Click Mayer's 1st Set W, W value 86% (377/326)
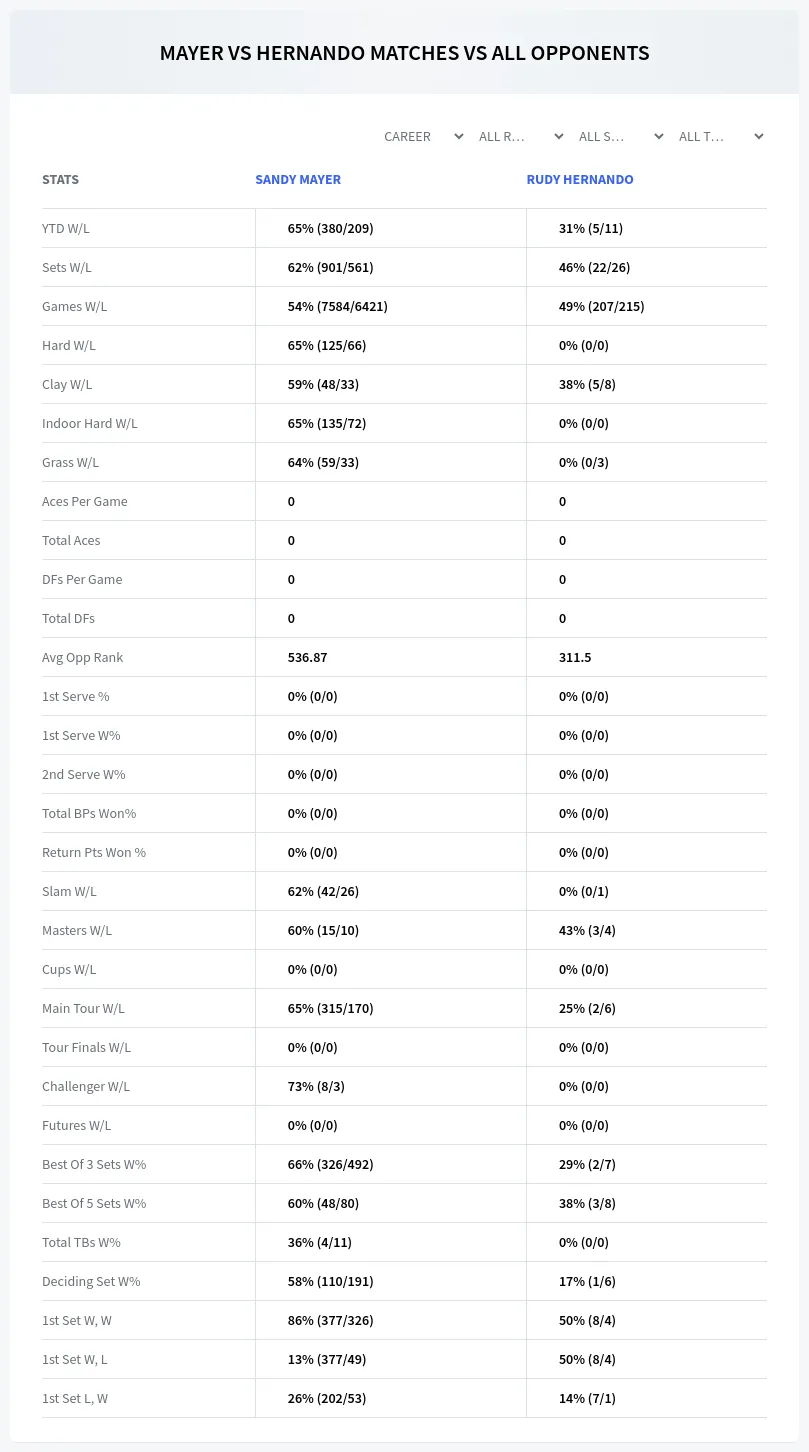Image resolution: width=809 pixels, height=1452 pixels. [x=331, y=1320]
